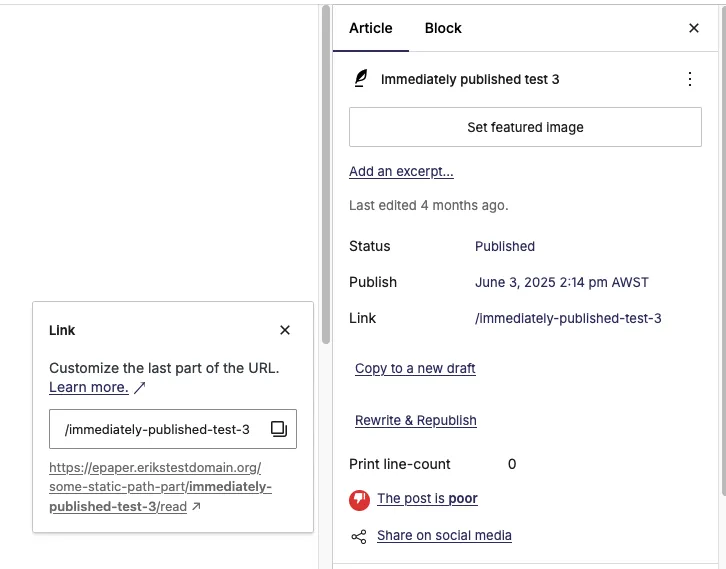Open The post is poor link
The image size is (726, 569).
[x=427, y=499]
